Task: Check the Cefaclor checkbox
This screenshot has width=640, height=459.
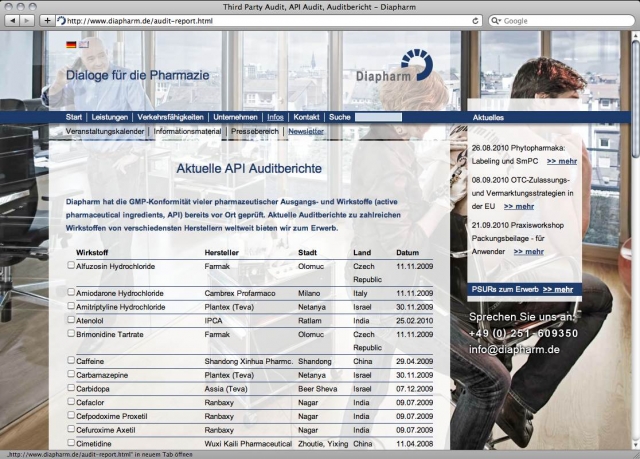Action: tap(71, 401)
